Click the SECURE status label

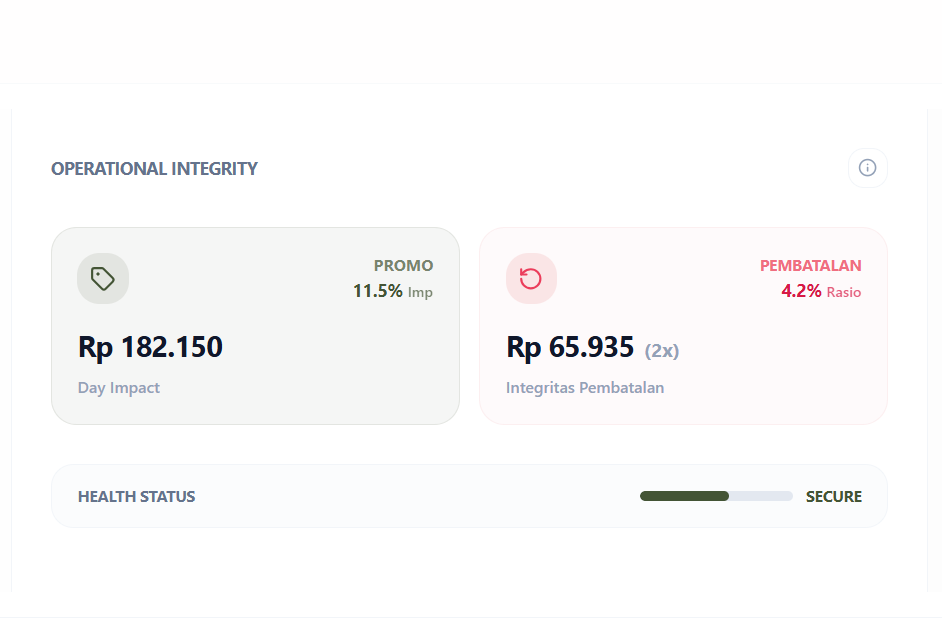coord(833,497)
